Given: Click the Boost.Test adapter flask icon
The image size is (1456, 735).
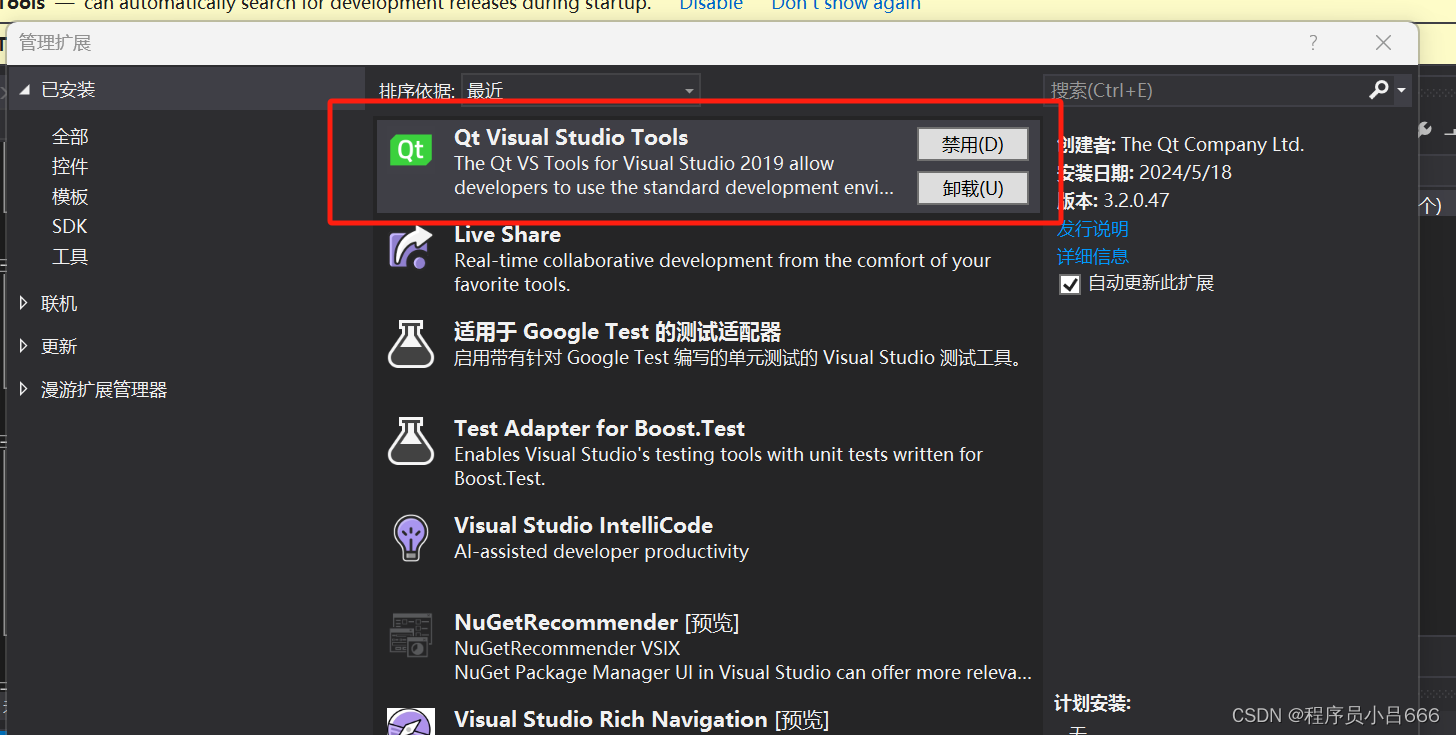Looking at the screenshot, I should 411,441.
